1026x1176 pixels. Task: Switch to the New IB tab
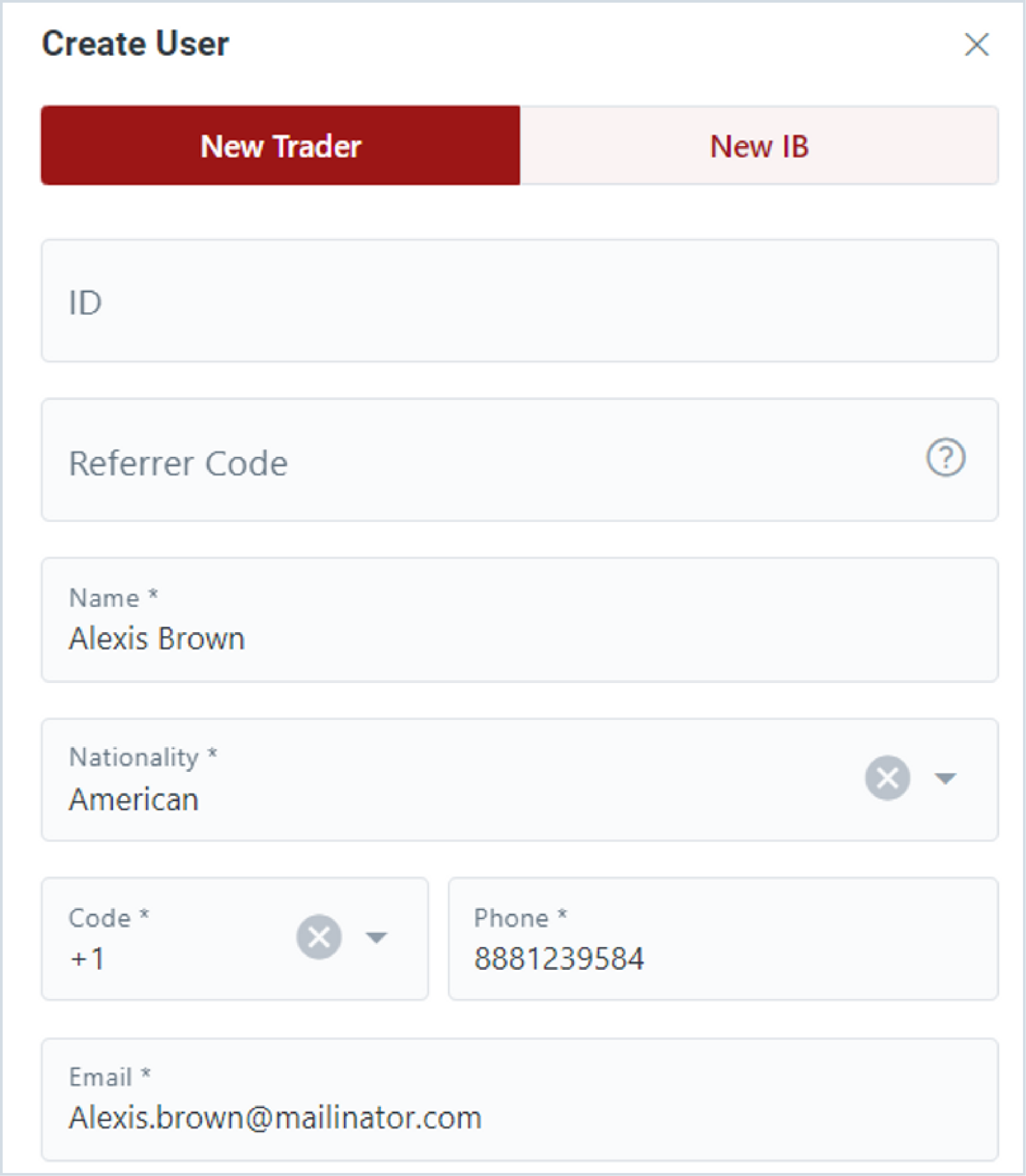(x=759, y=146)
